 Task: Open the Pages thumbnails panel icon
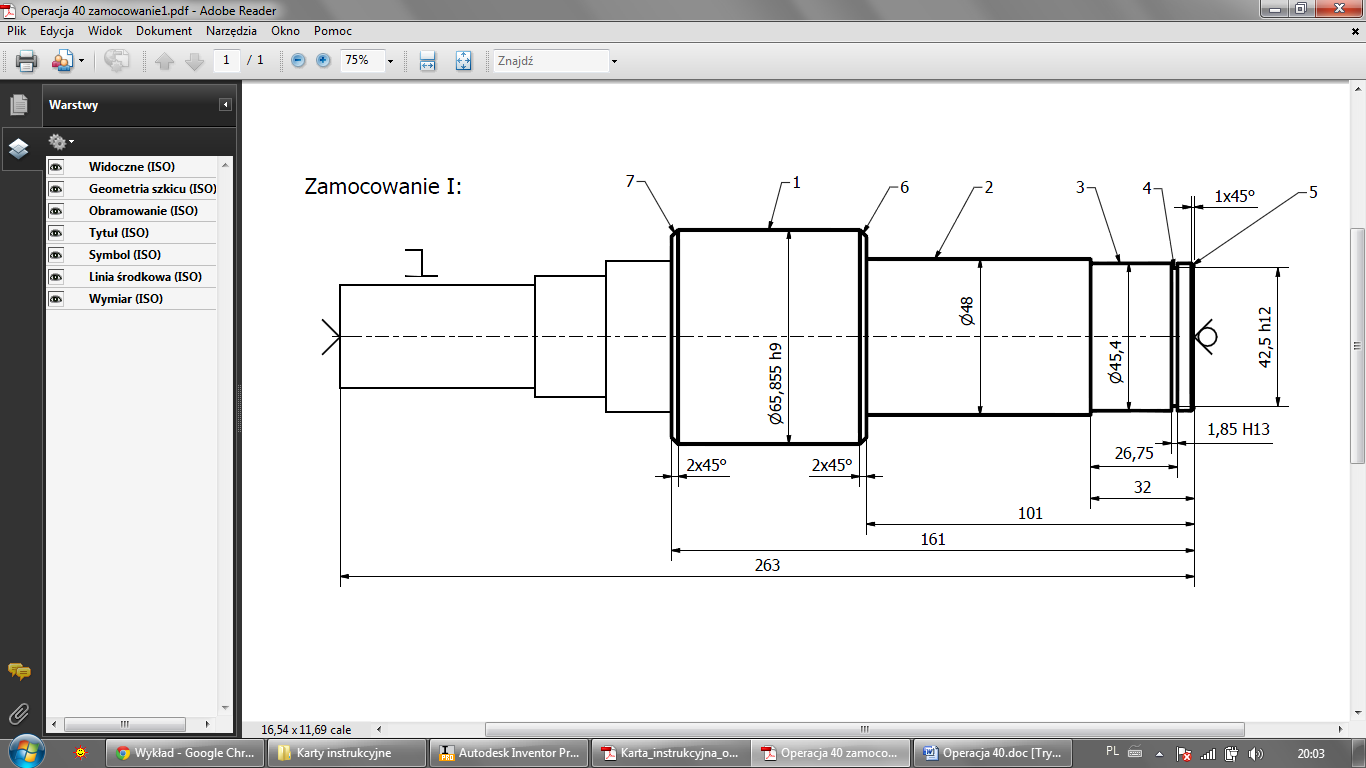tap(18, 105)
